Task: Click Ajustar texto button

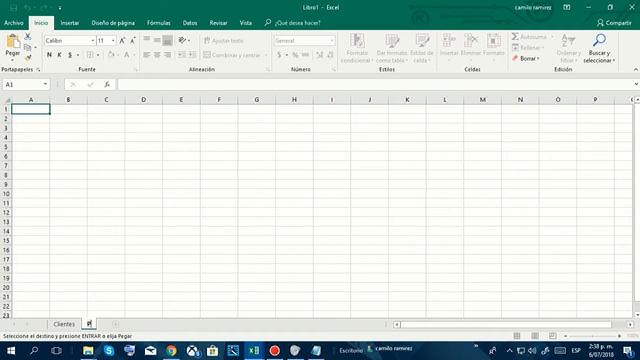Action: click(224, 40)
